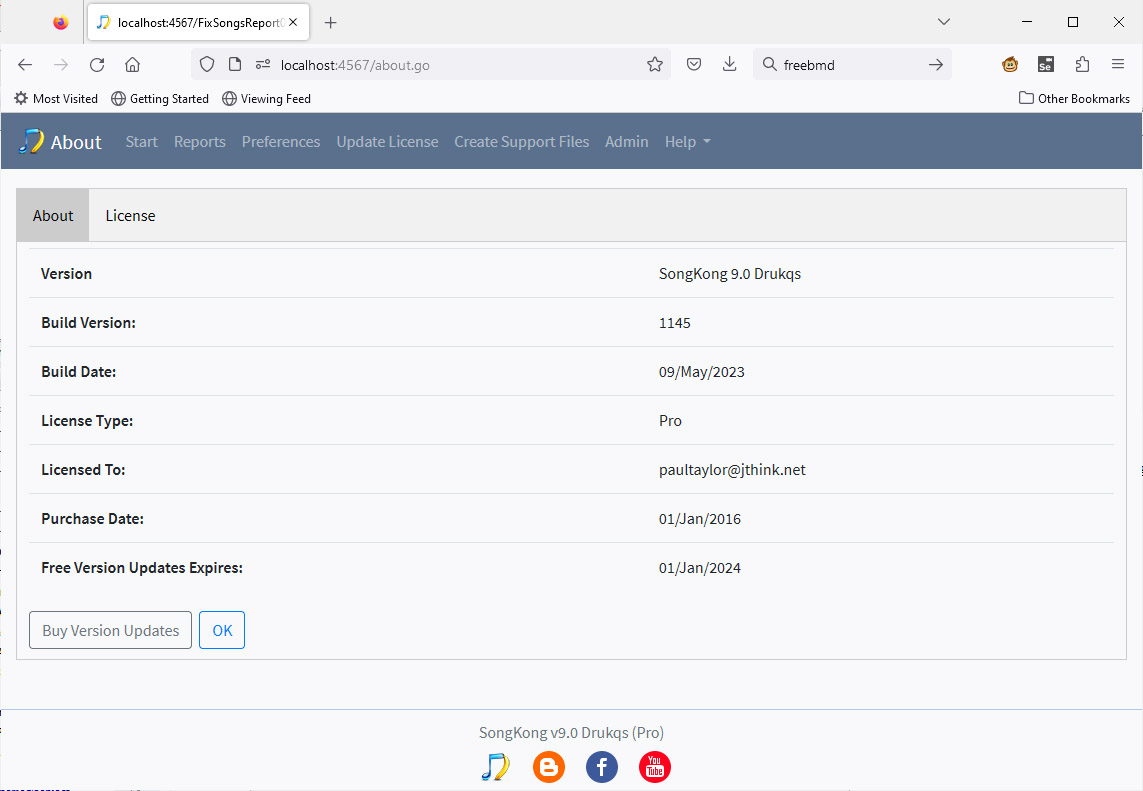Open the Most Visited bookmarks
Image resolution: width=1143 pixels, height=791 pixels.
click(x=56, y=98)
